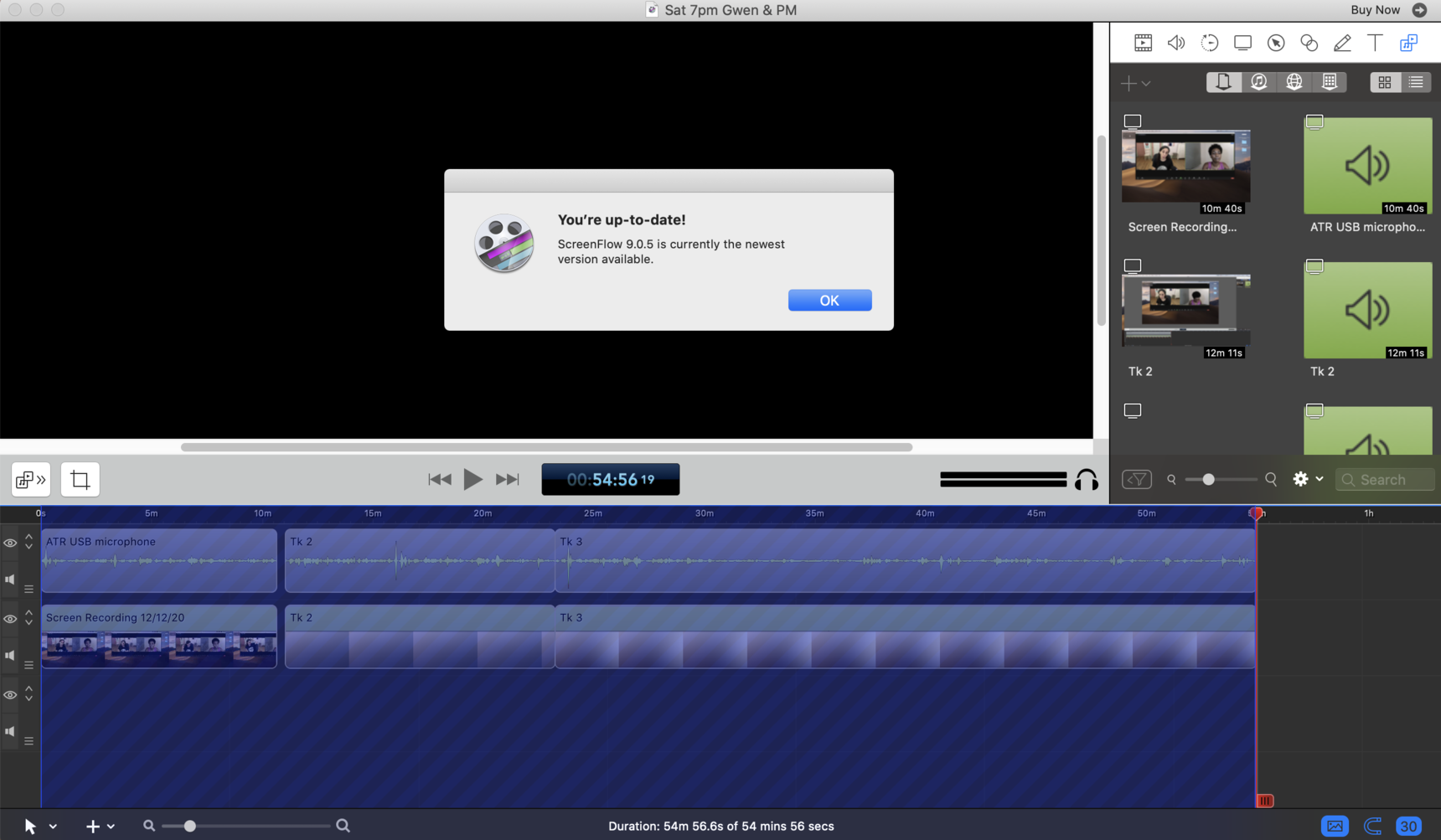Image resolution: width=1441 pixels, height=840 pixels.
Task: Skip ahead with the fast-forward button
Action: point(507,479)
